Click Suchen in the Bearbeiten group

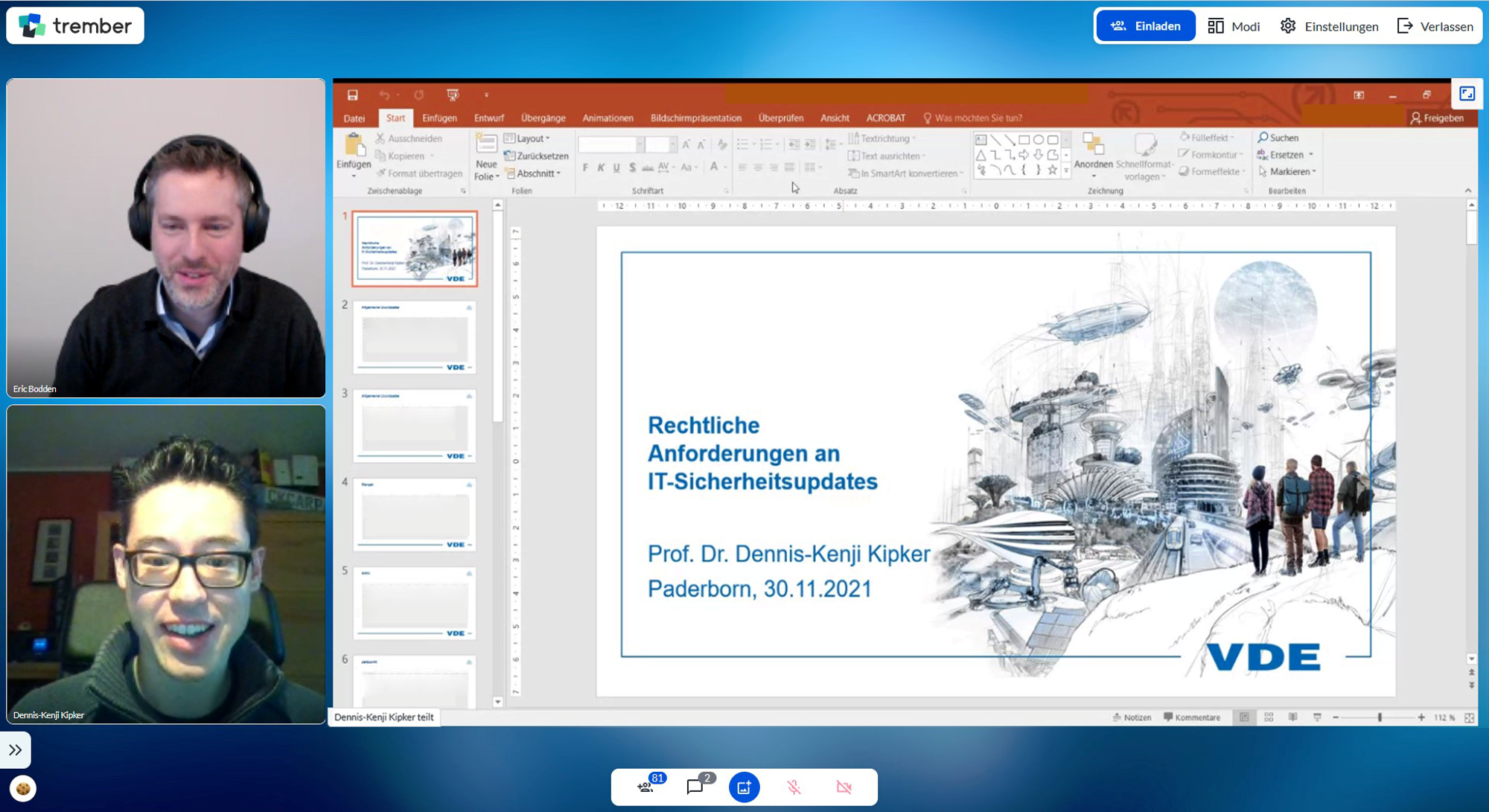(x=1278, y=138)
